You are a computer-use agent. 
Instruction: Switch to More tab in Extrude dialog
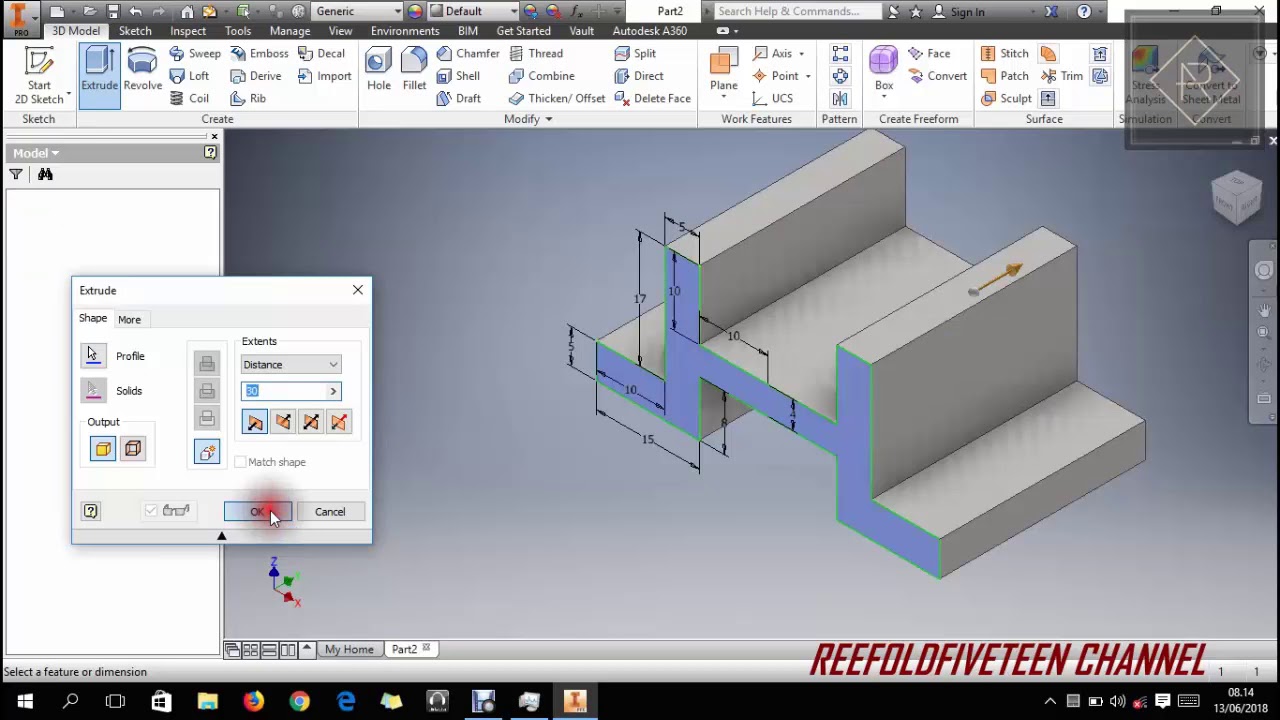129,319
